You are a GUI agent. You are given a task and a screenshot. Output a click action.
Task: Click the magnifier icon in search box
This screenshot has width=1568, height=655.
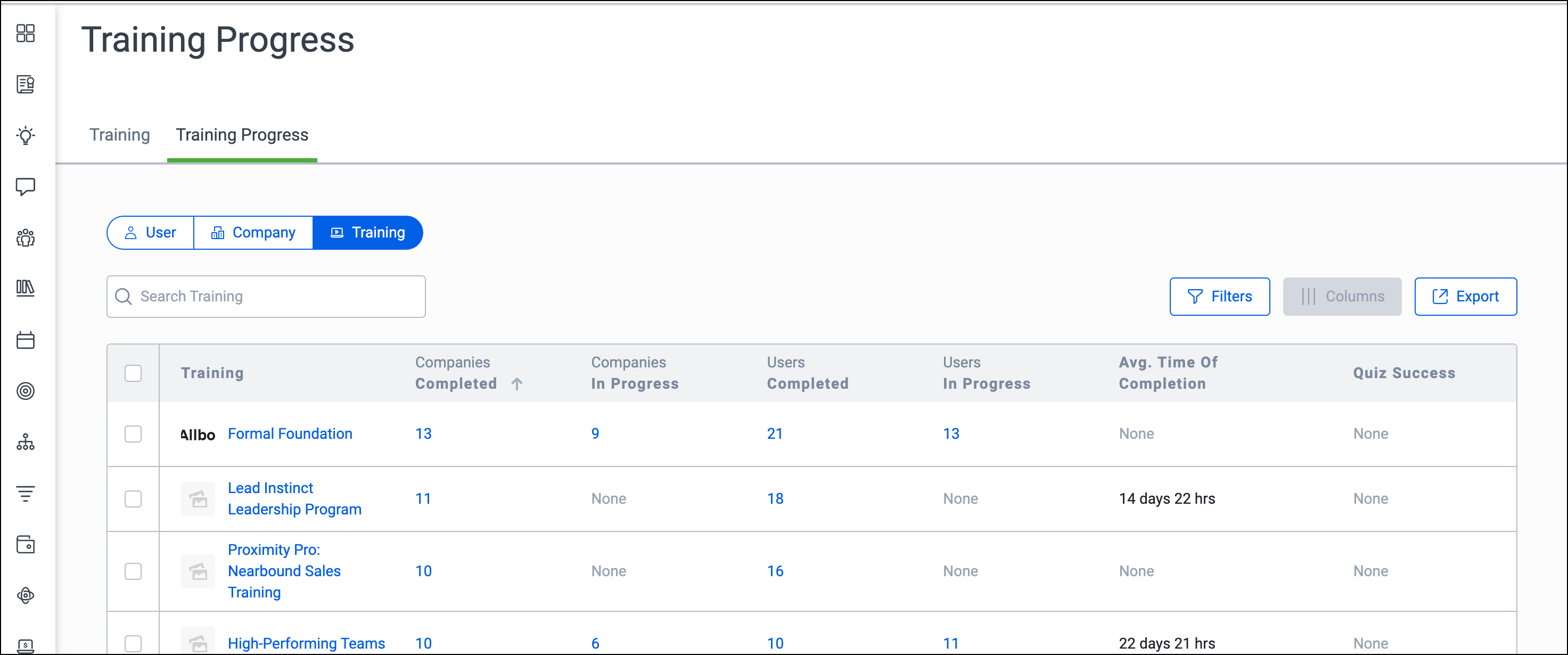pos(124,297)
